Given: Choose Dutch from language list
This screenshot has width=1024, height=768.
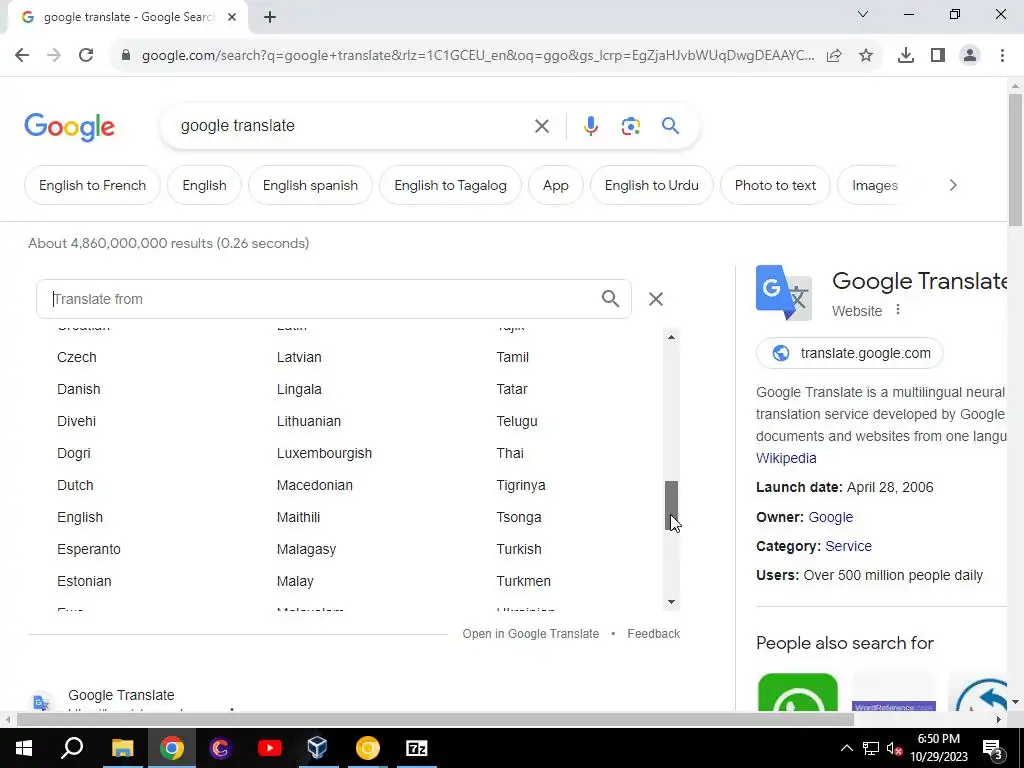Looking at the screenshot, I should click(x=75, y=485).
